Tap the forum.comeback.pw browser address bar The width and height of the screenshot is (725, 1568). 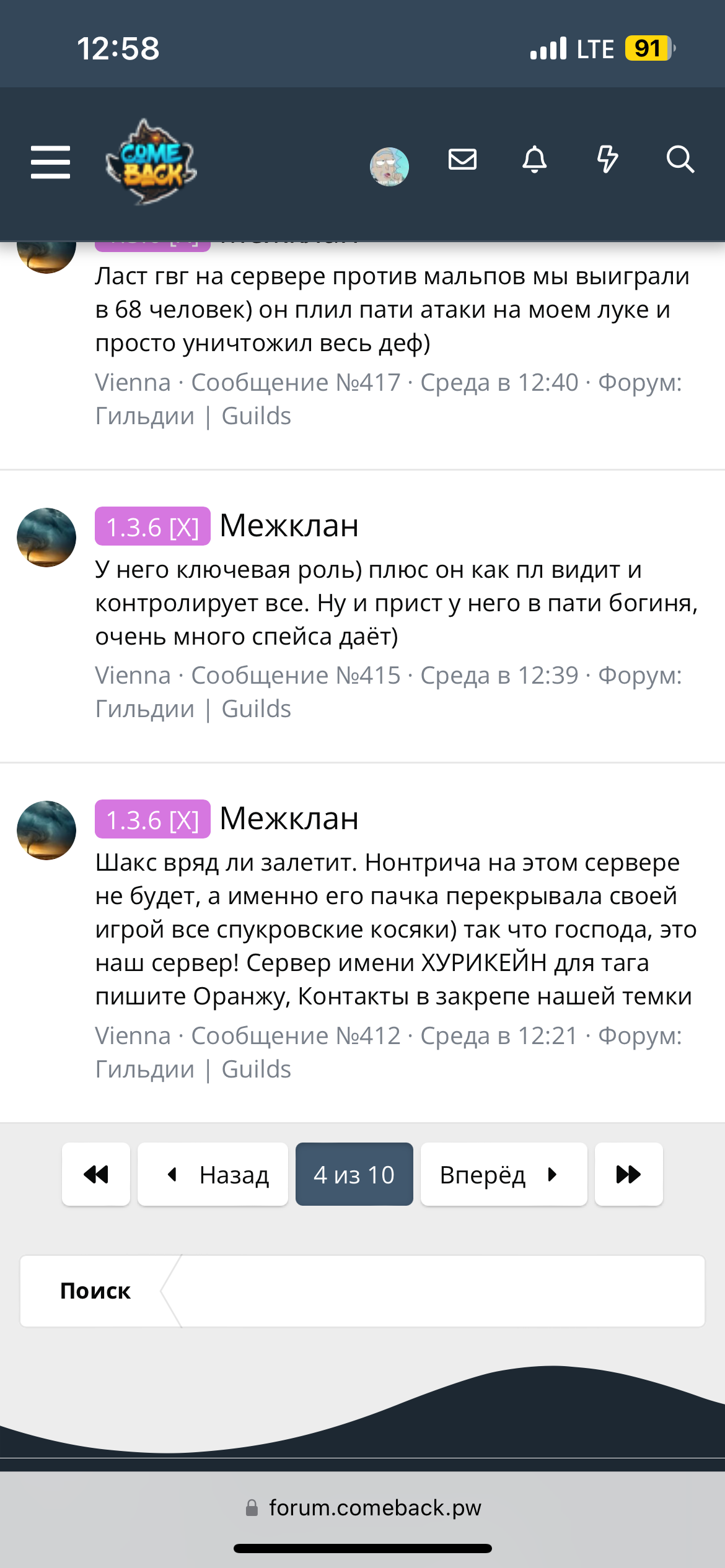pos(362,1508)
